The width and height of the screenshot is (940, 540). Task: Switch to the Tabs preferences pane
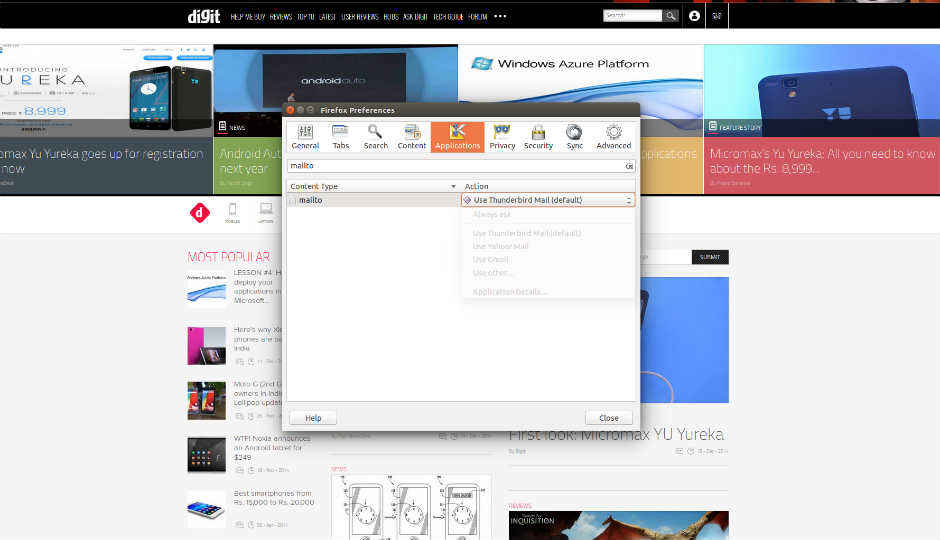tap(341, 137)
